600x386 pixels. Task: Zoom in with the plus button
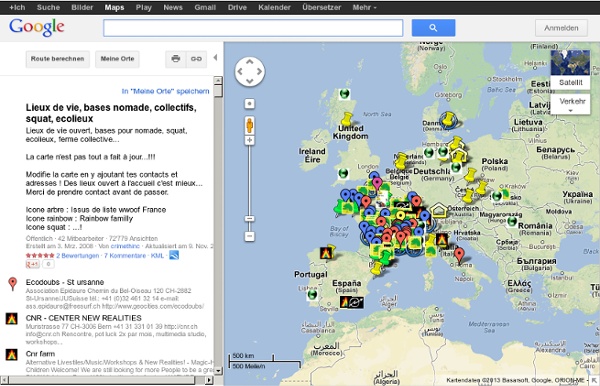click(x=249, y=140)
